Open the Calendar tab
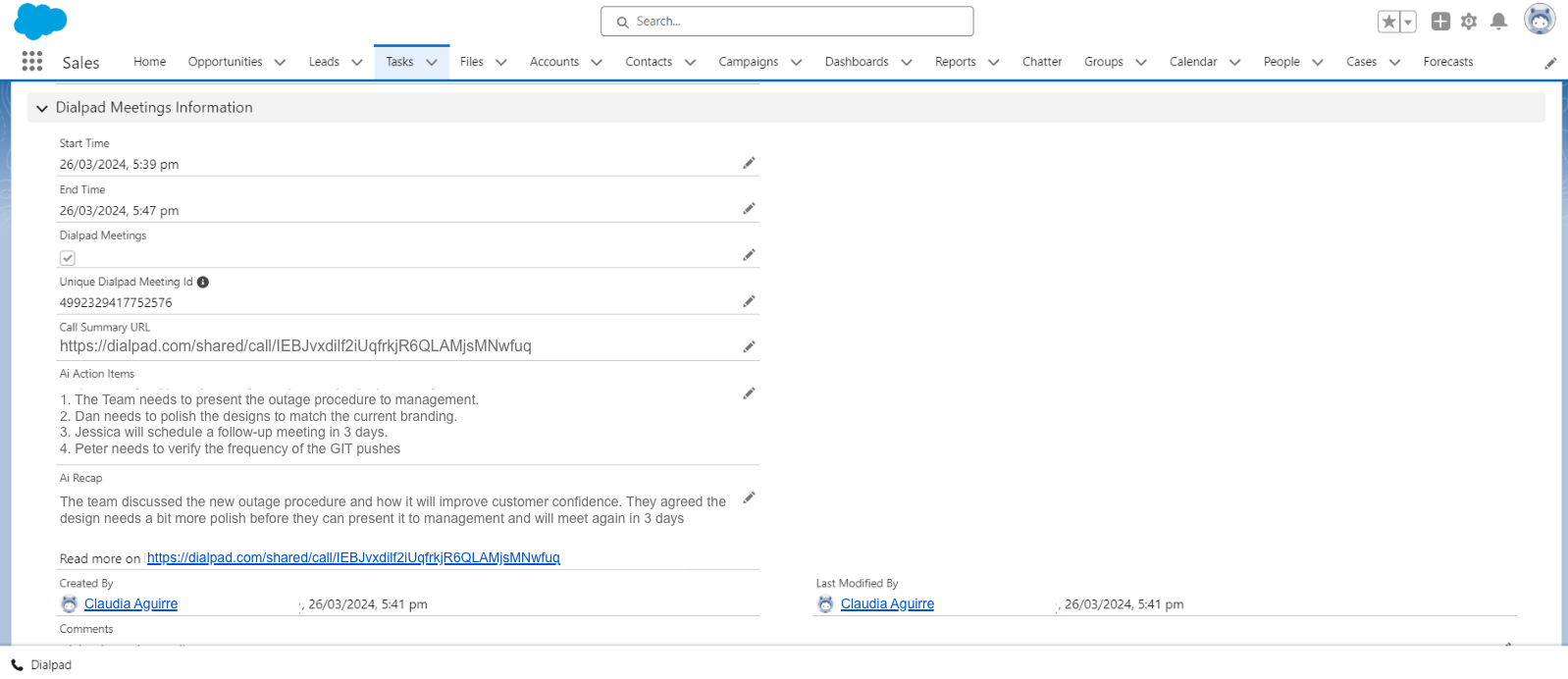1568x679 pixels. pyautogui.click(x=1193, y=62)
